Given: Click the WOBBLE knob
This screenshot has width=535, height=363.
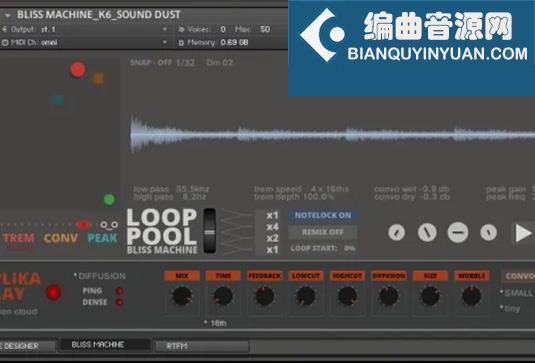Looking at the screenshot, I should pyautogui.click(x=472, y=296).
